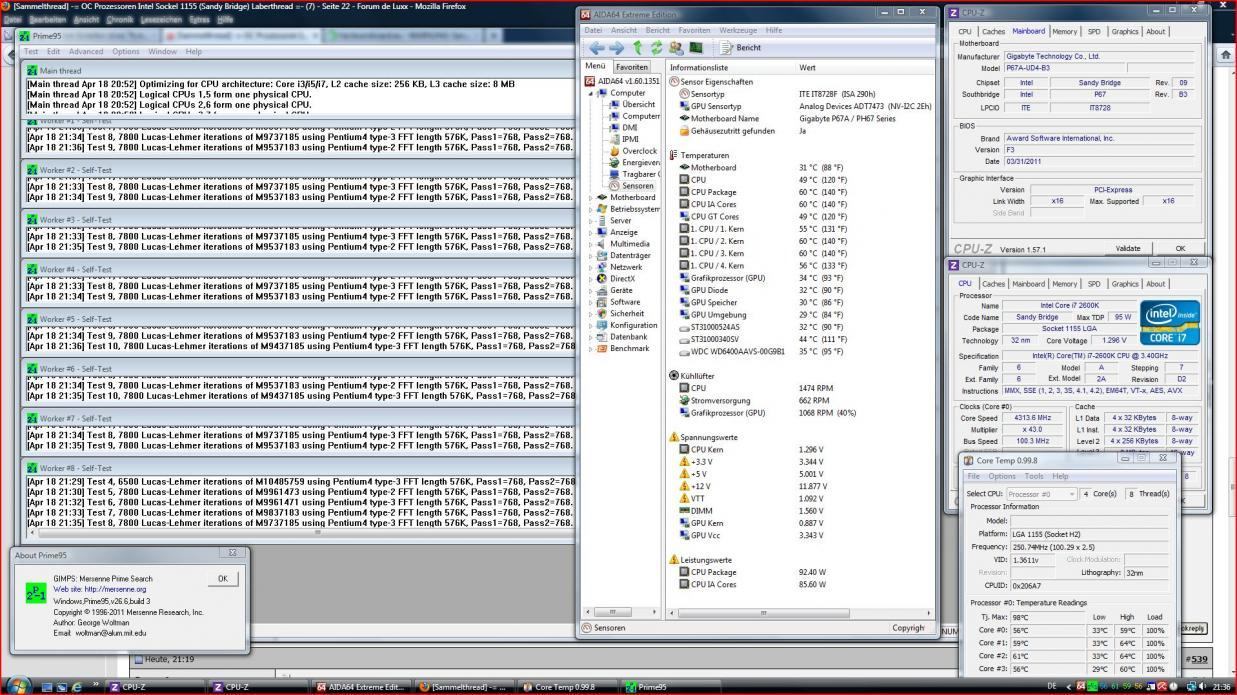Switch to AIDA64 Extreme taskbar button
The height and width of the screenshot is (695, 1237).
coord(360,687)
